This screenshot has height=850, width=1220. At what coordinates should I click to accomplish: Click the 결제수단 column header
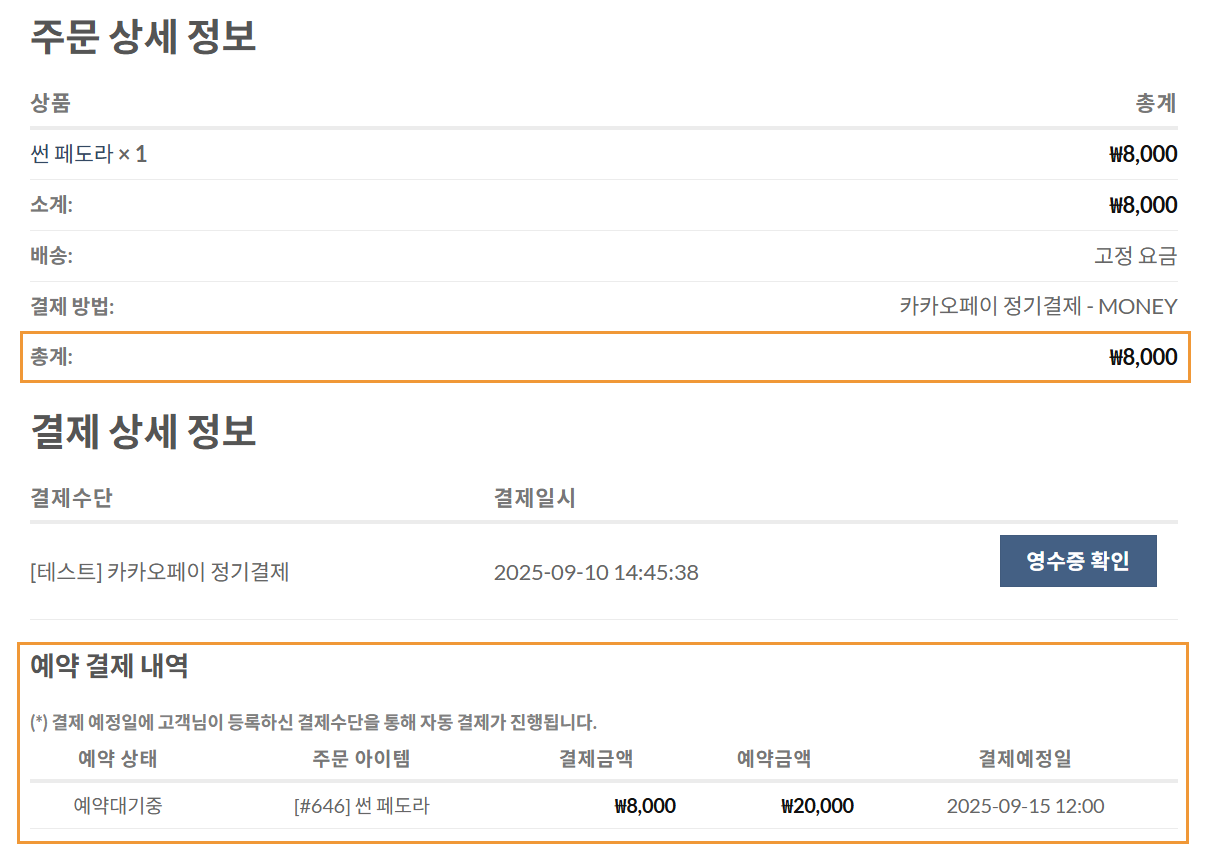point(72,498)
